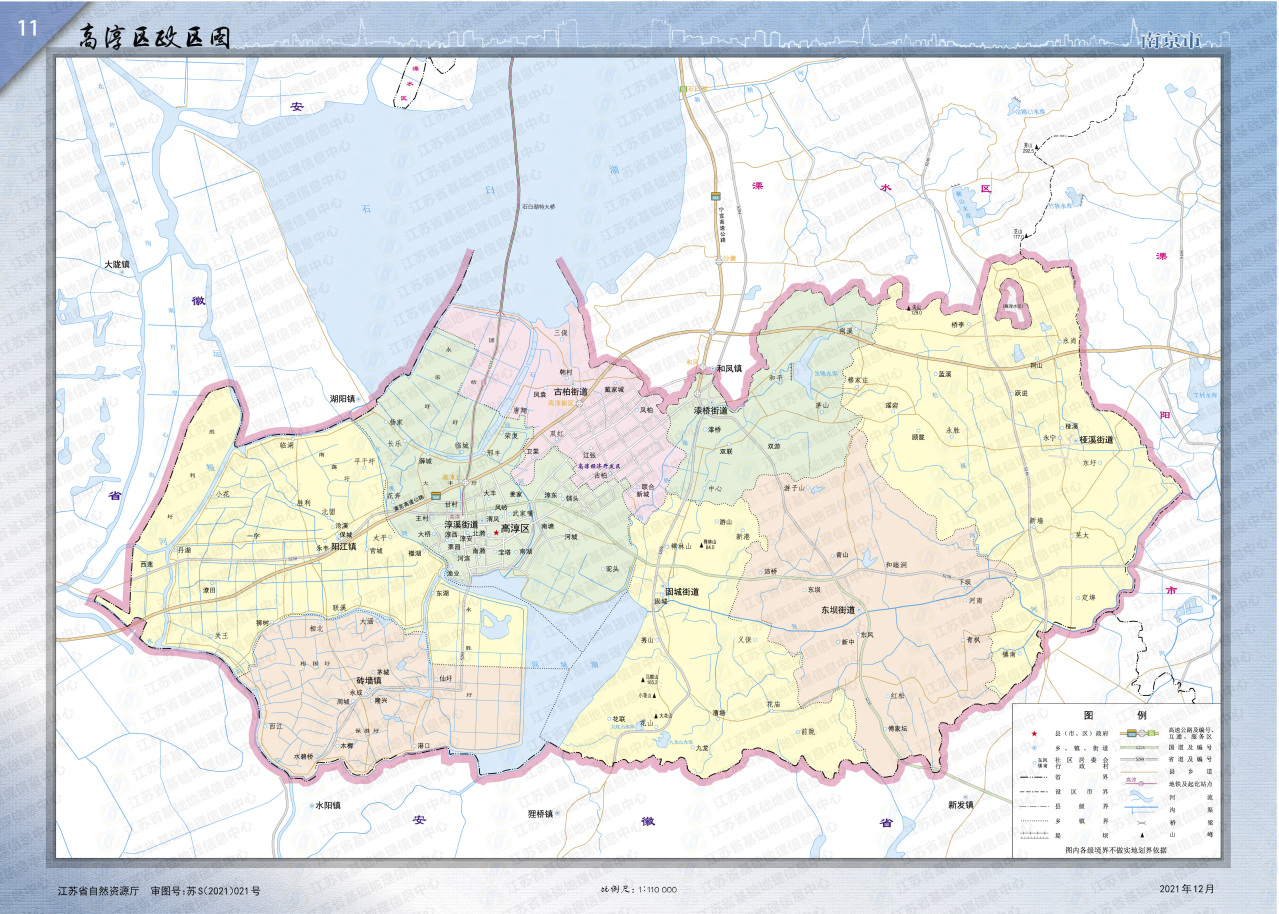The image size is (1279, 914).
Task: Click the 固城街道 label
Action: click(x=681, y=591)
